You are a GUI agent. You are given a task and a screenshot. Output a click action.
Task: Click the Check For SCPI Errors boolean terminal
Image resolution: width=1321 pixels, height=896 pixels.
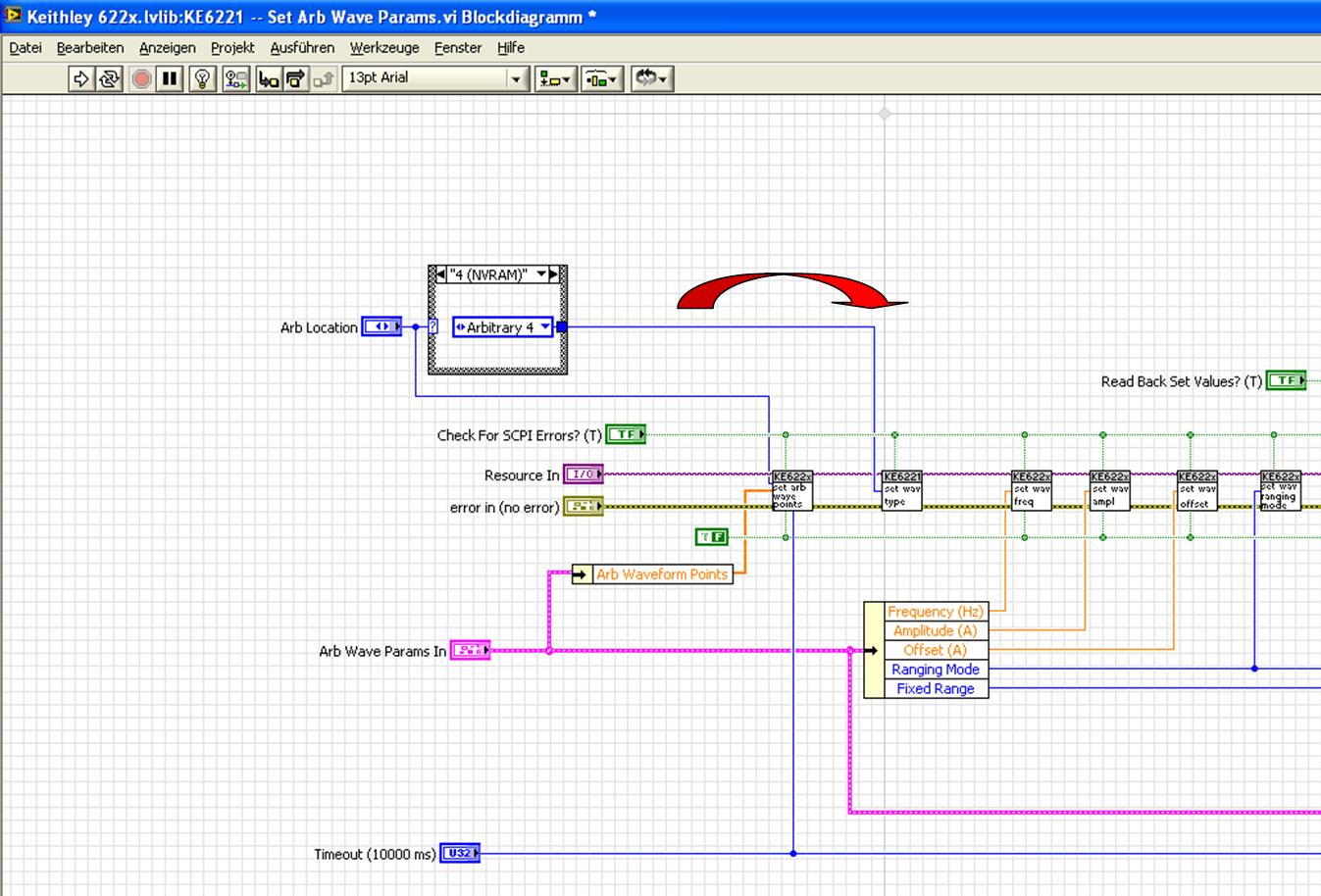625,434
